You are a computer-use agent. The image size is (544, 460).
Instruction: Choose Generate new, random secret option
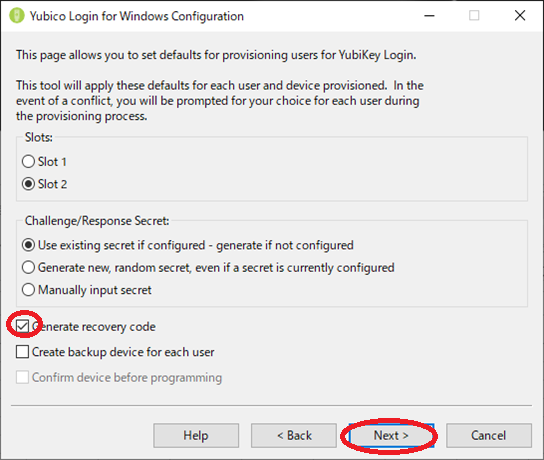click(x=28, y=267)
